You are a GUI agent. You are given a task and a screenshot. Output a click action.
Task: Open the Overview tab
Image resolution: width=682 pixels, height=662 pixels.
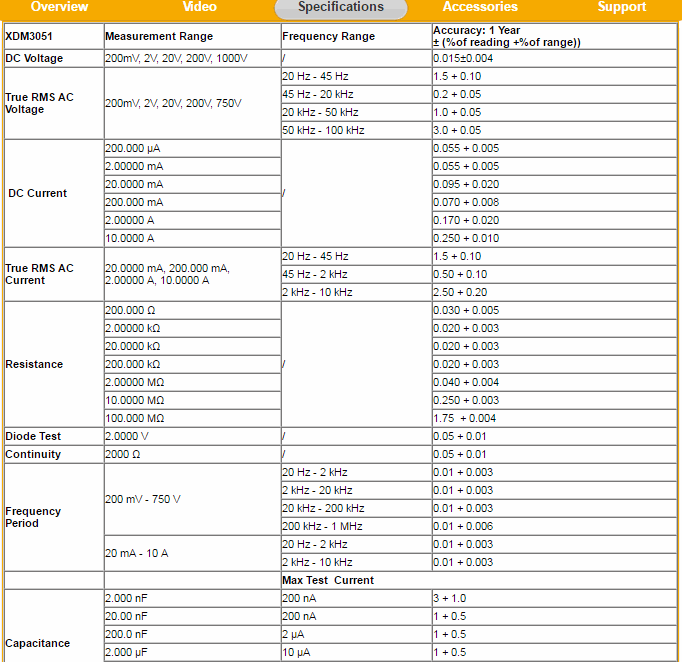59,7
